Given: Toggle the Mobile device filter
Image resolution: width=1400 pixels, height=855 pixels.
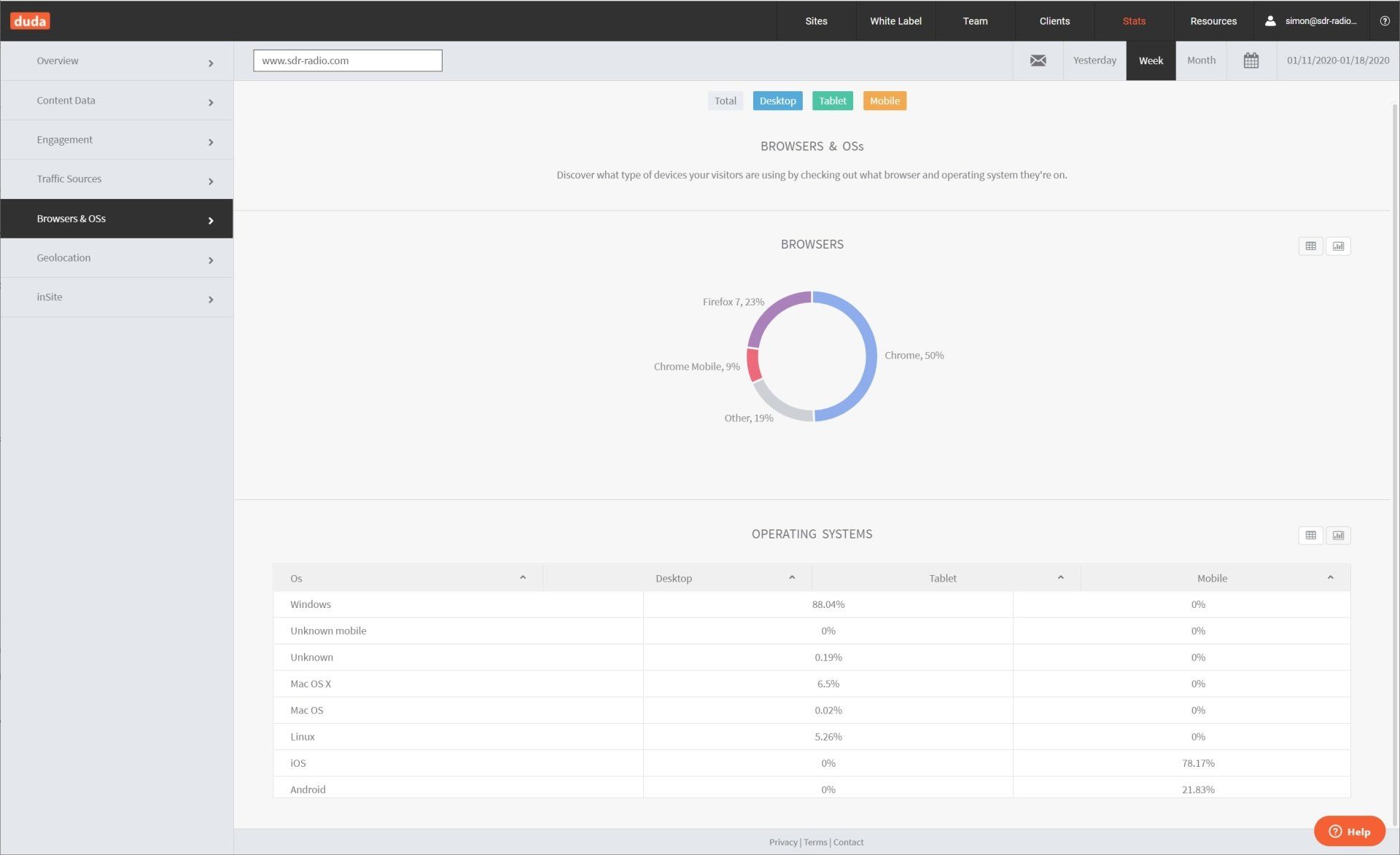Looking at the screenshot, I should pos(884,101).
